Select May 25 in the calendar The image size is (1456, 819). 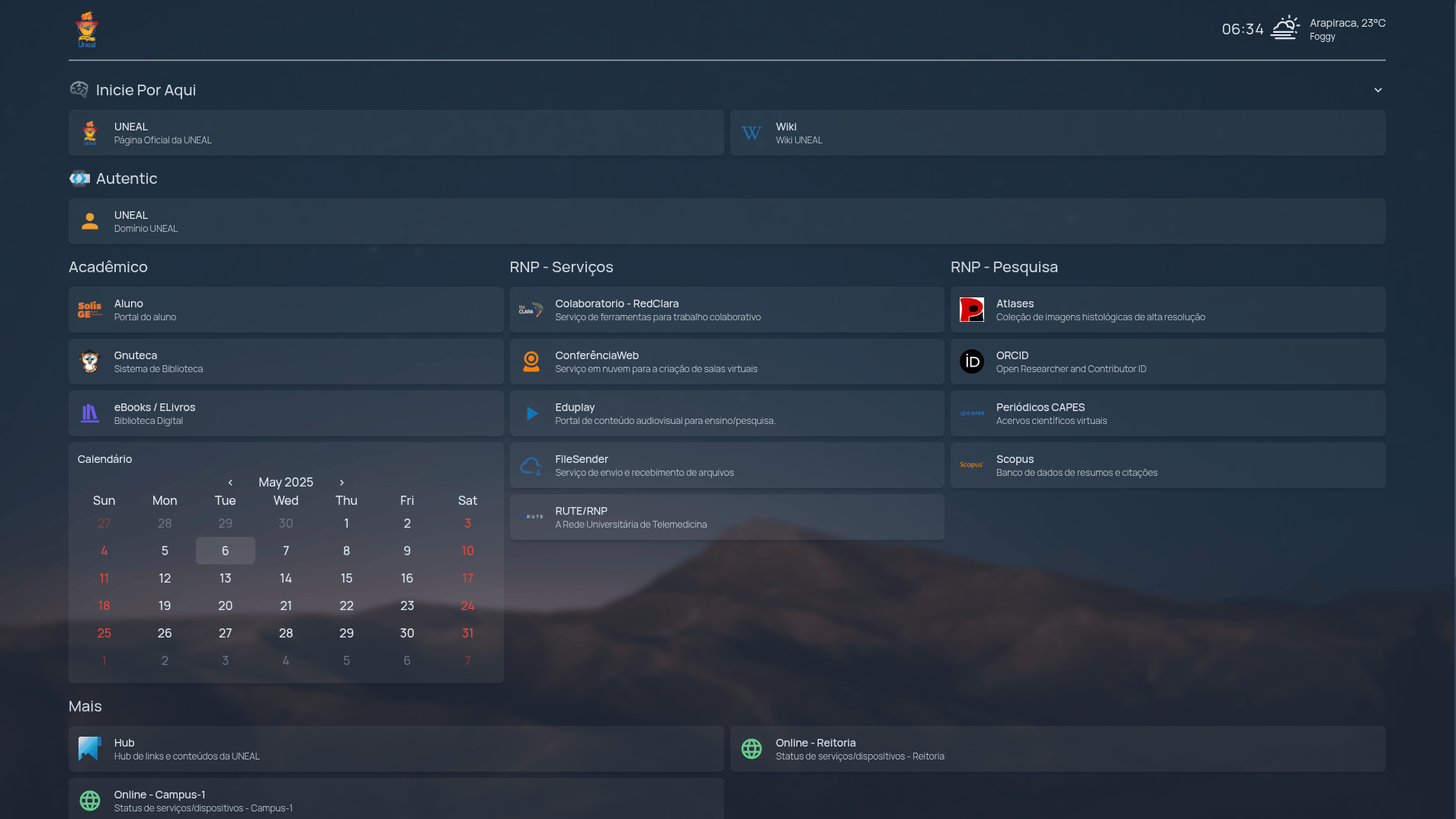104,633
